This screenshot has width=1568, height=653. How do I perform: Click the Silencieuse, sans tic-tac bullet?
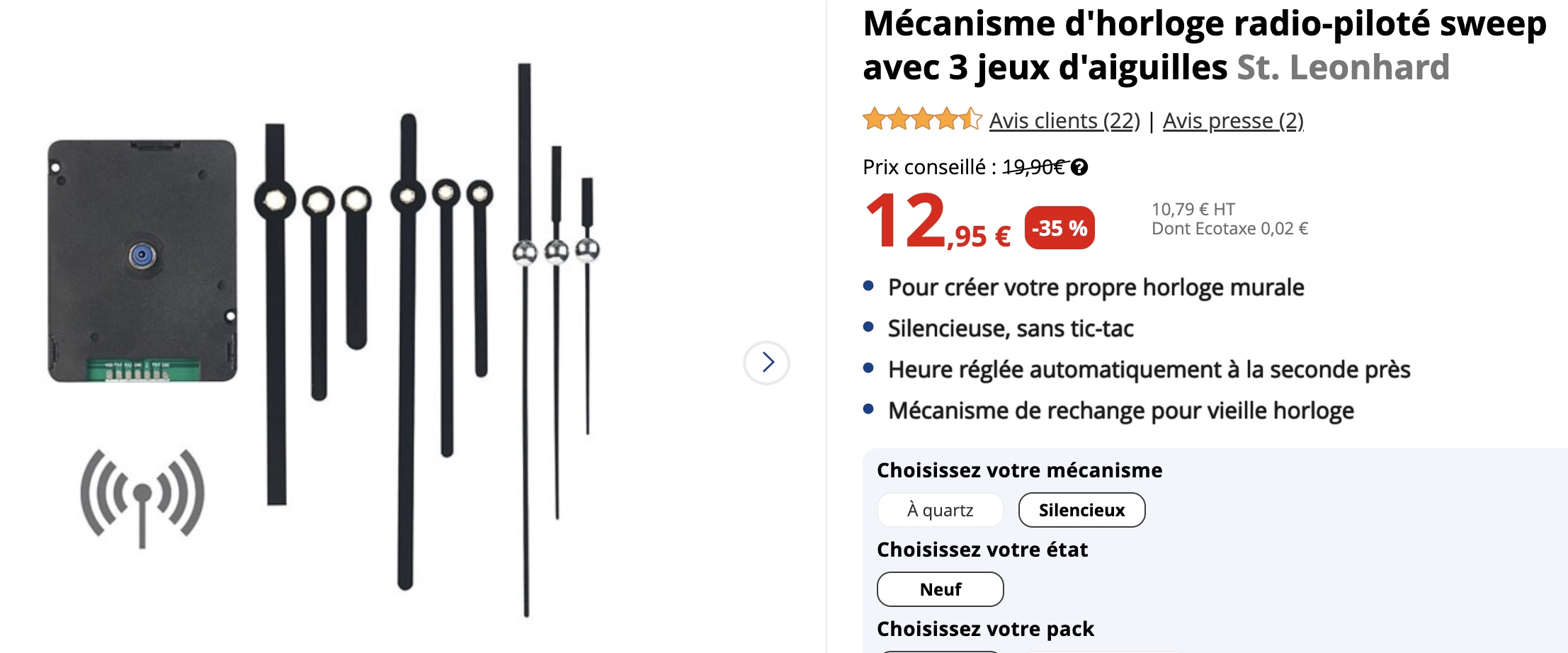pos(1011,329)
